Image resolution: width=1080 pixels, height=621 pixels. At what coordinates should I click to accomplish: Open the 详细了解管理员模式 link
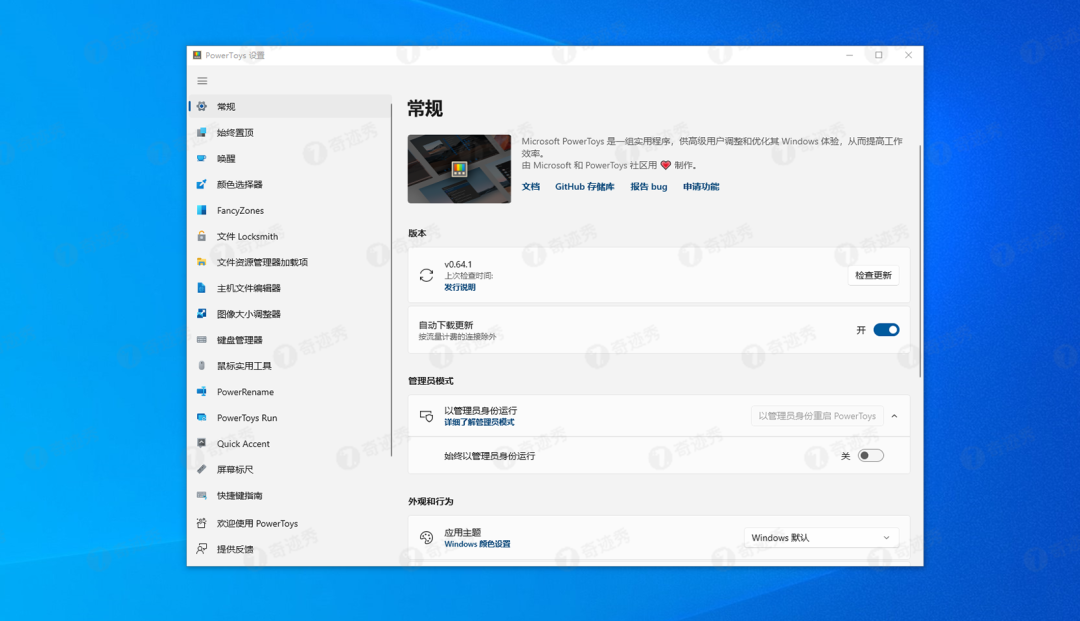point(479,423)
